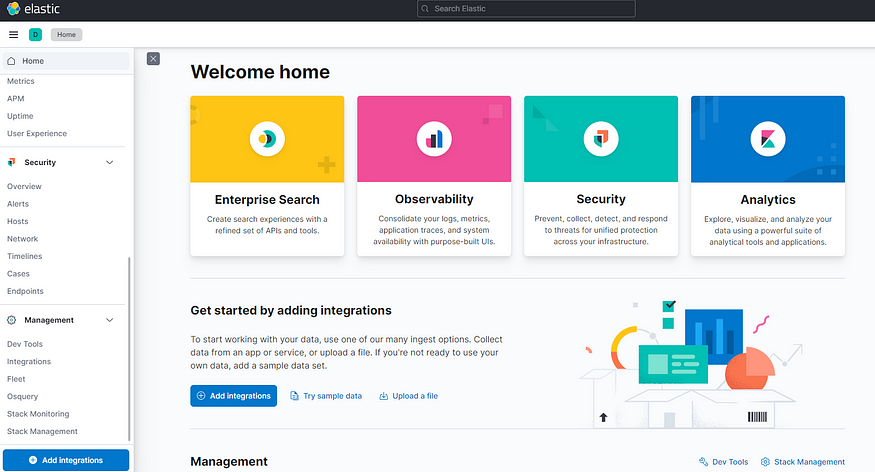Open Hosts in the sidebar
Viewport: 875px width, 472px height.
click(17, 221)
